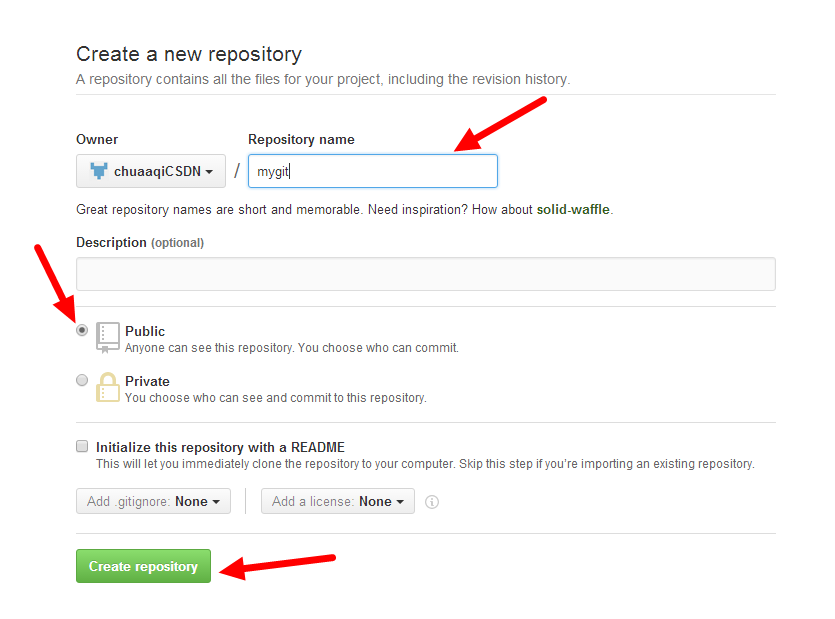835x619 pixels.
Task: Click the lock icon next to Private option
Action: click(107, 387)
